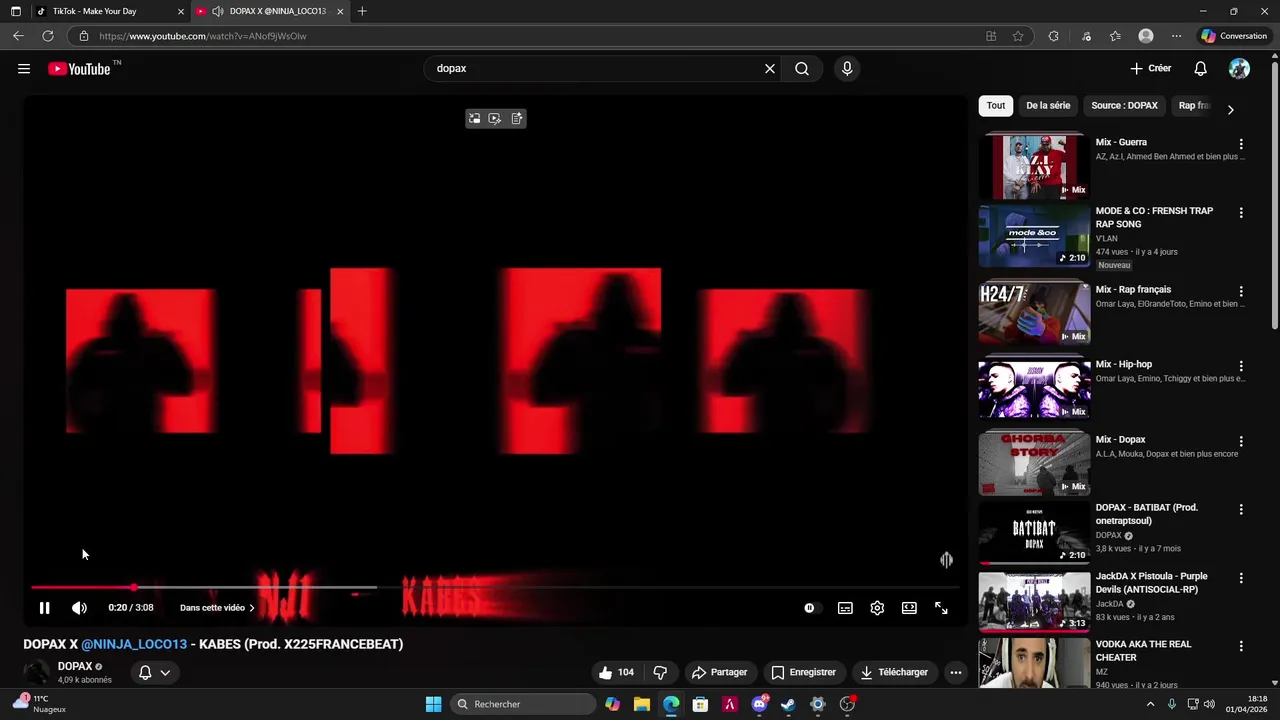The height and width of the screenshot is (720, 1280).
Task: Open YouTube notifications bell
Action: coord(1201,69)
